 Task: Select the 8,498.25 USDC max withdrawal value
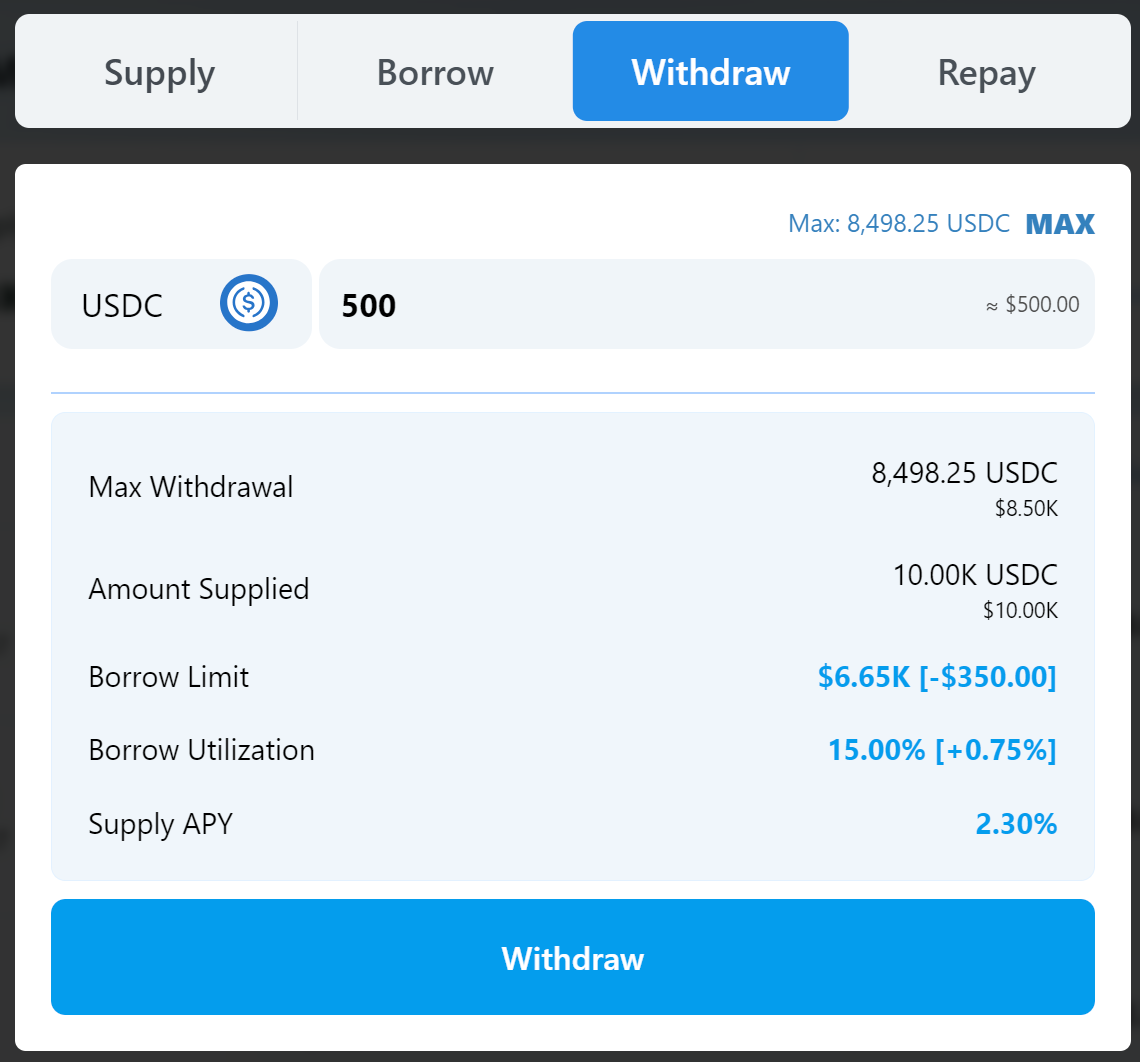[x=964, y=473]
